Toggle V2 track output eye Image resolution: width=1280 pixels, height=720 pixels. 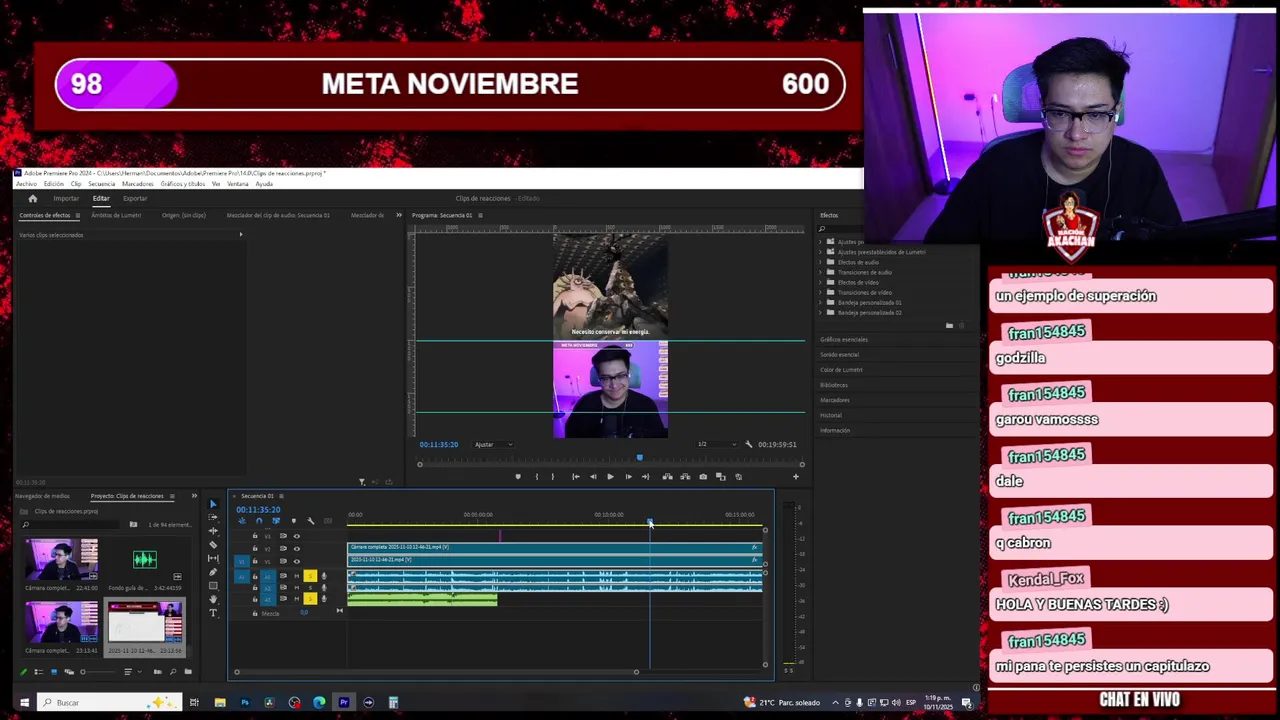coord(297,548)
